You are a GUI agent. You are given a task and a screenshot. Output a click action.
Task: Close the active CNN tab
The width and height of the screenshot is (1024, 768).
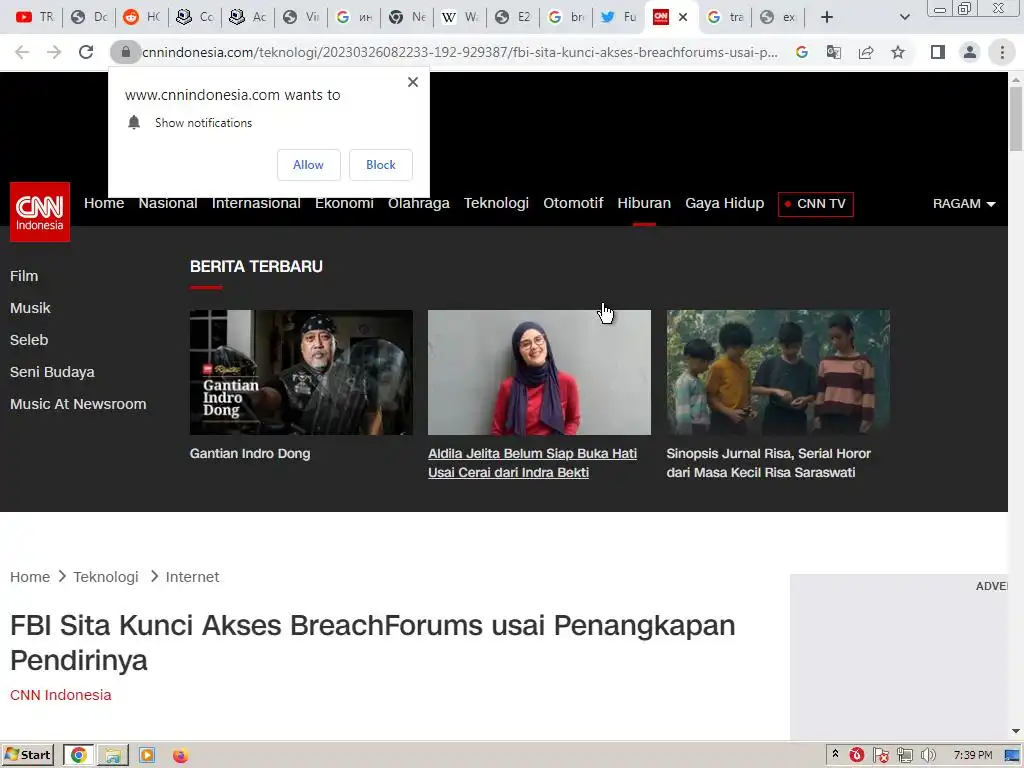click(x=682, y=17)
